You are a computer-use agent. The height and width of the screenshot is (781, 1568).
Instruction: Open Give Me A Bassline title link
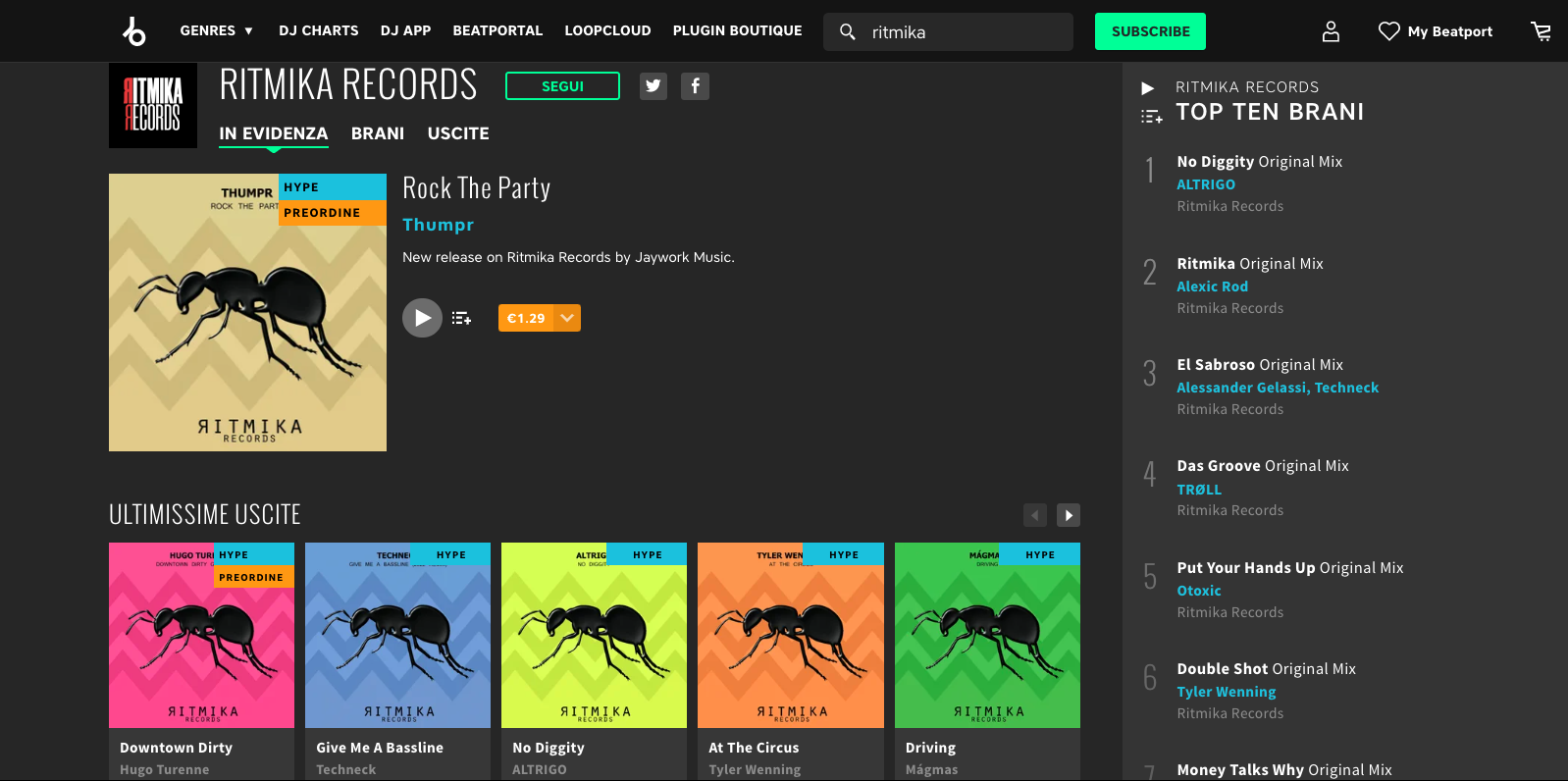tap(380, 748)
